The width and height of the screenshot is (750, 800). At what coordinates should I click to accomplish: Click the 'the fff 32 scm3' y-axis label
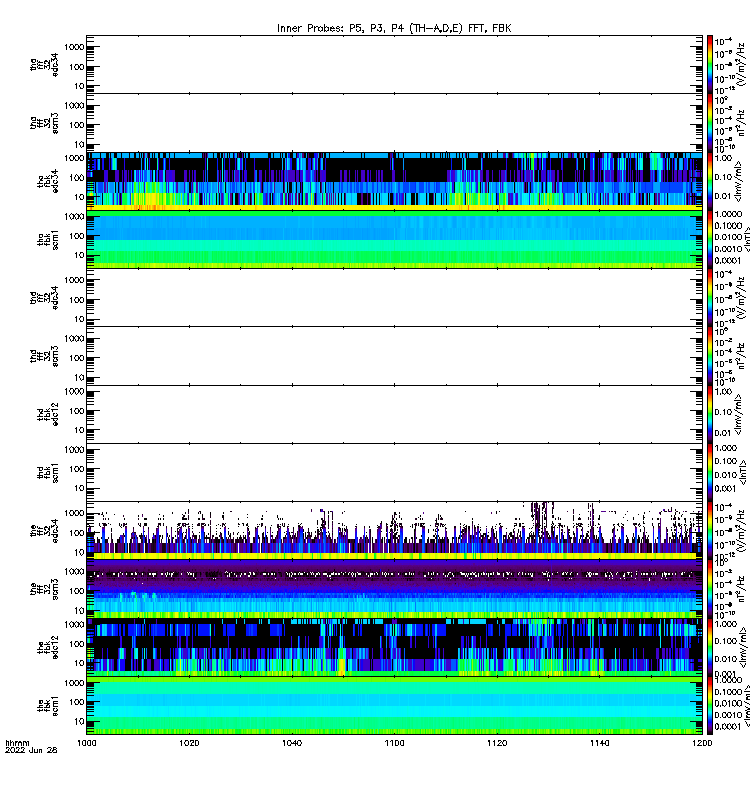pos(44,589)
